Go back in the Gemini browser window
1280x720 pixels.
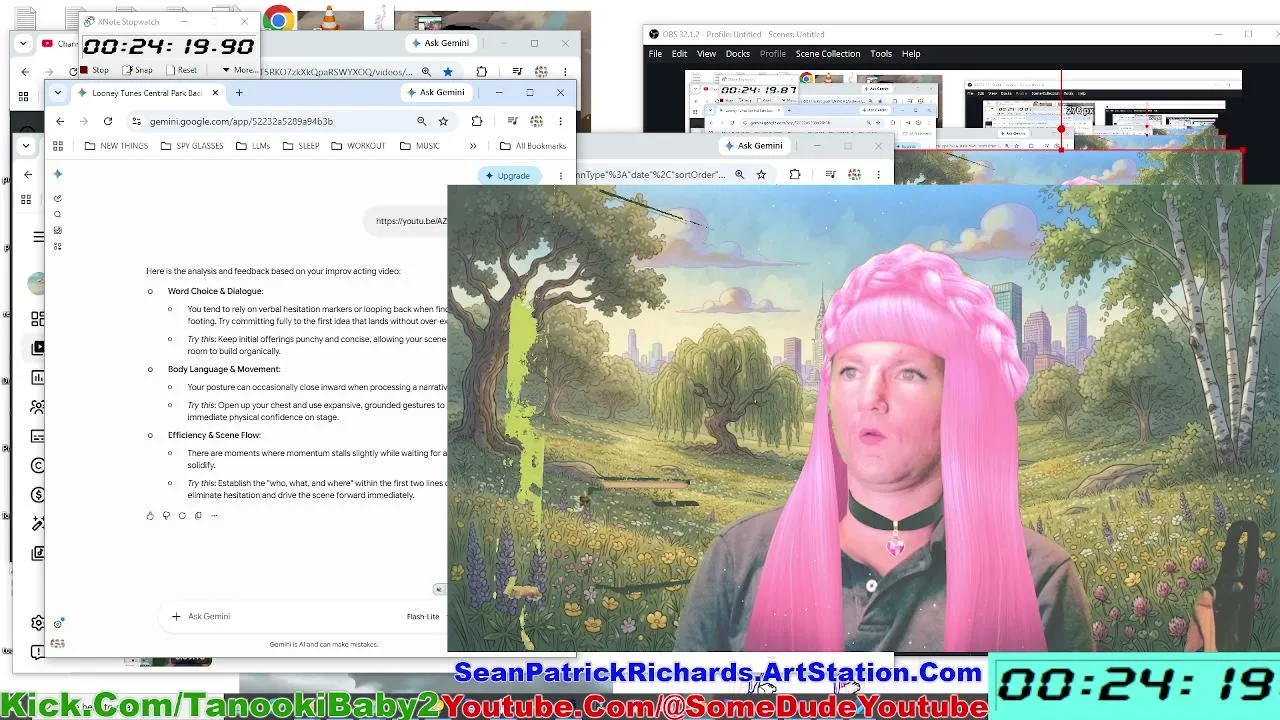coord(60,121)
